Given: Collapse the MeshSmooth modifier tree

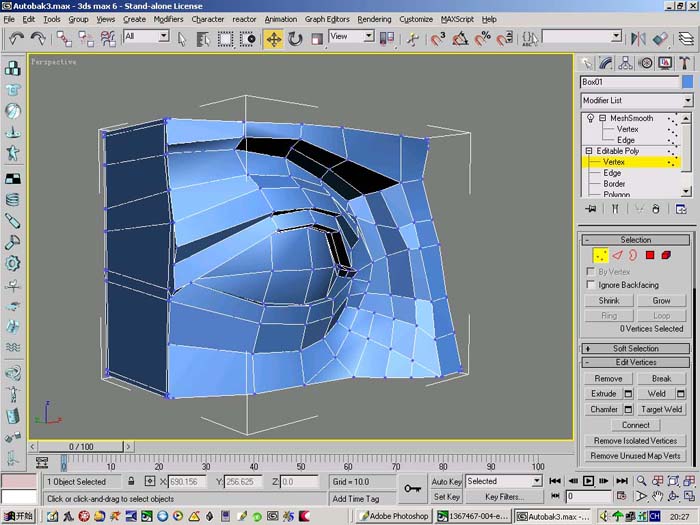Looking at the screenshot, I should 602,118.
